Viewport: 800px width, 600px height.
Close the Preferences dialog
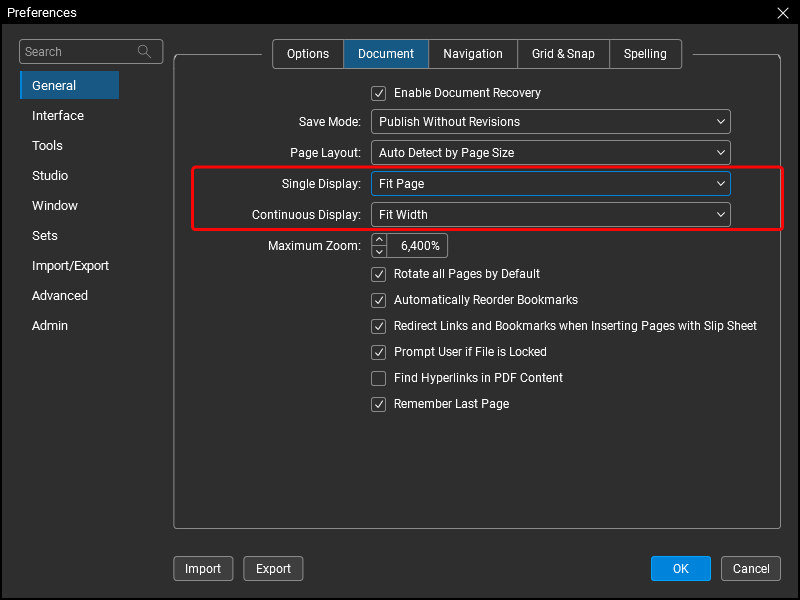click(x=783, y=13)
